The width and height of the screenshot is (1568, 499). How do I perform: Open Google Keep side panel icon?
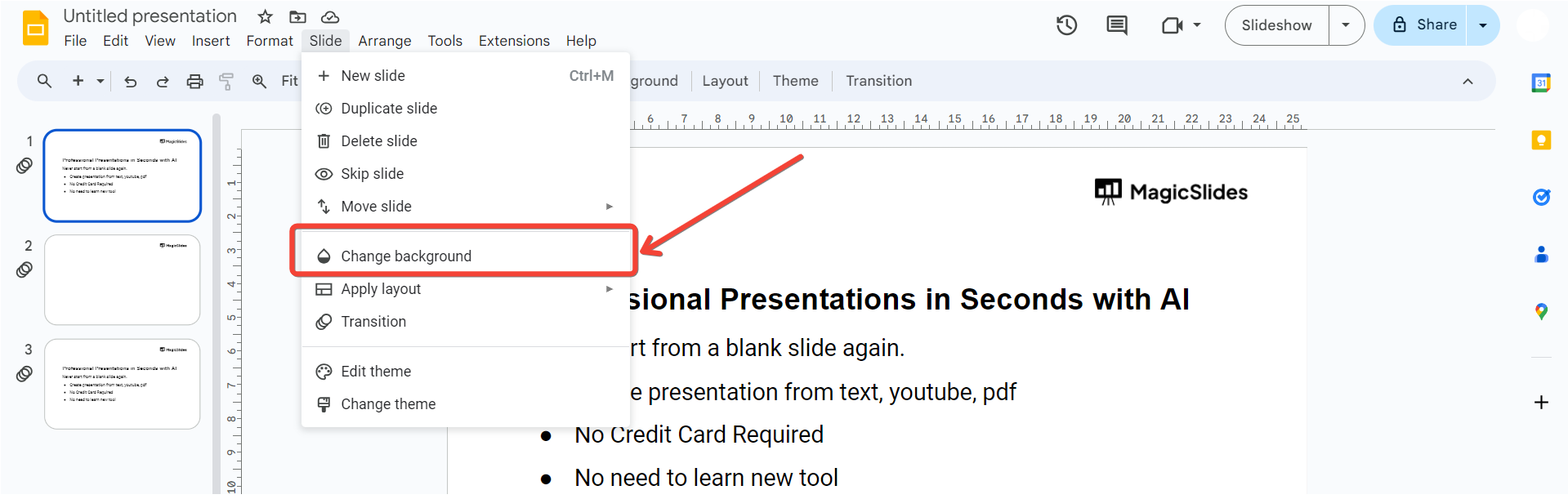(x=1541, y=140)
